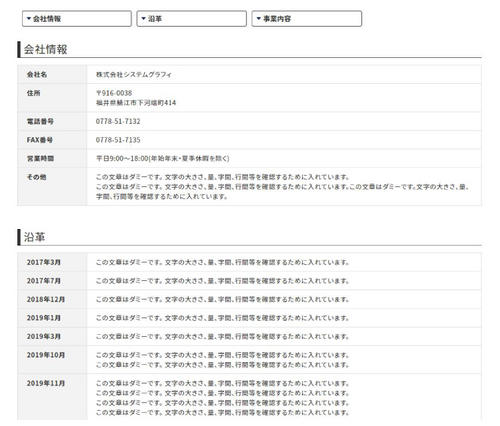Click the arrow icon before 事業内容

(x=259, y=19)
